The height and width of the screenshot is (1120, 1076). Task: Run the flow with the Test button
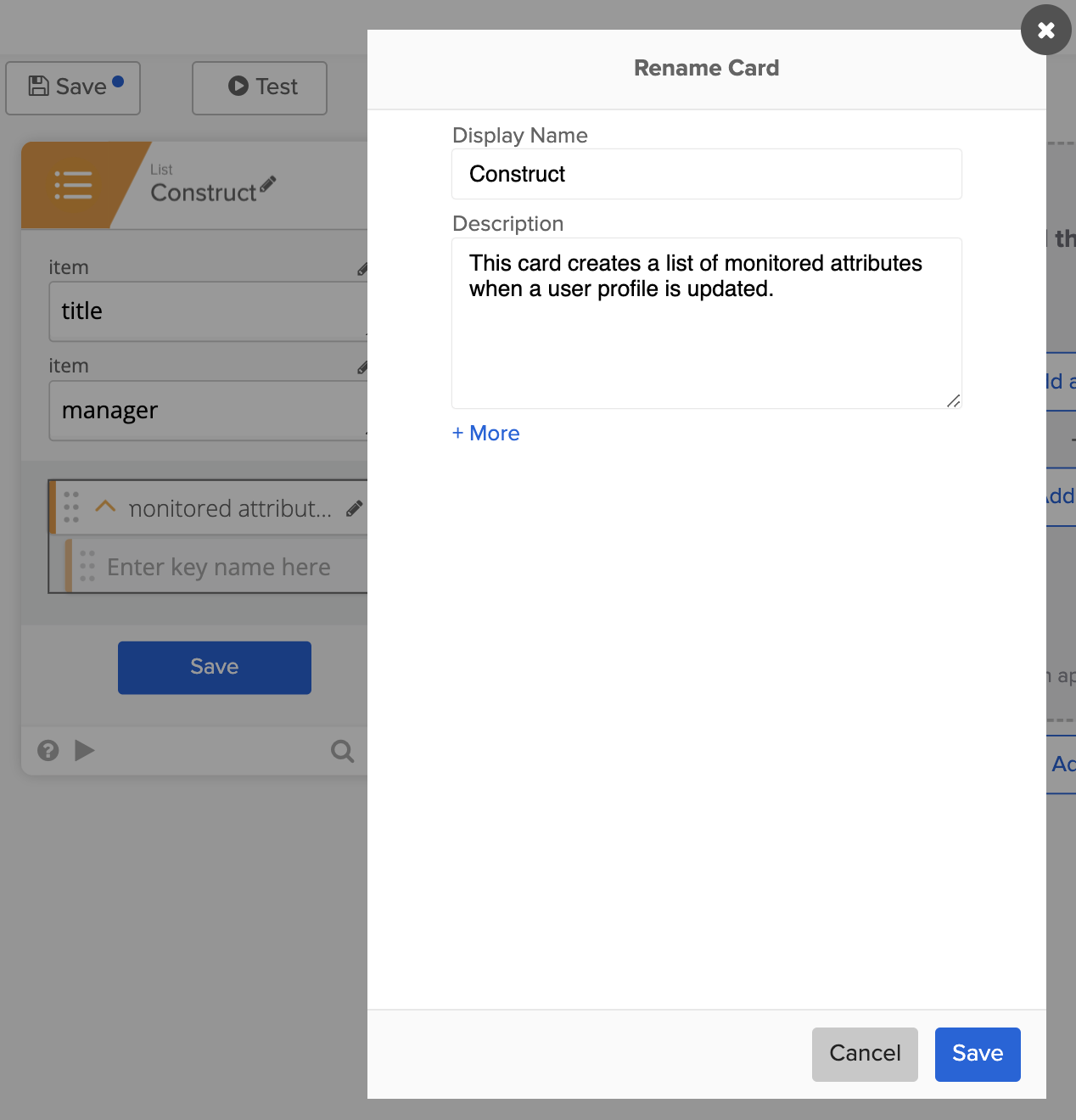(x=260, y=87)
